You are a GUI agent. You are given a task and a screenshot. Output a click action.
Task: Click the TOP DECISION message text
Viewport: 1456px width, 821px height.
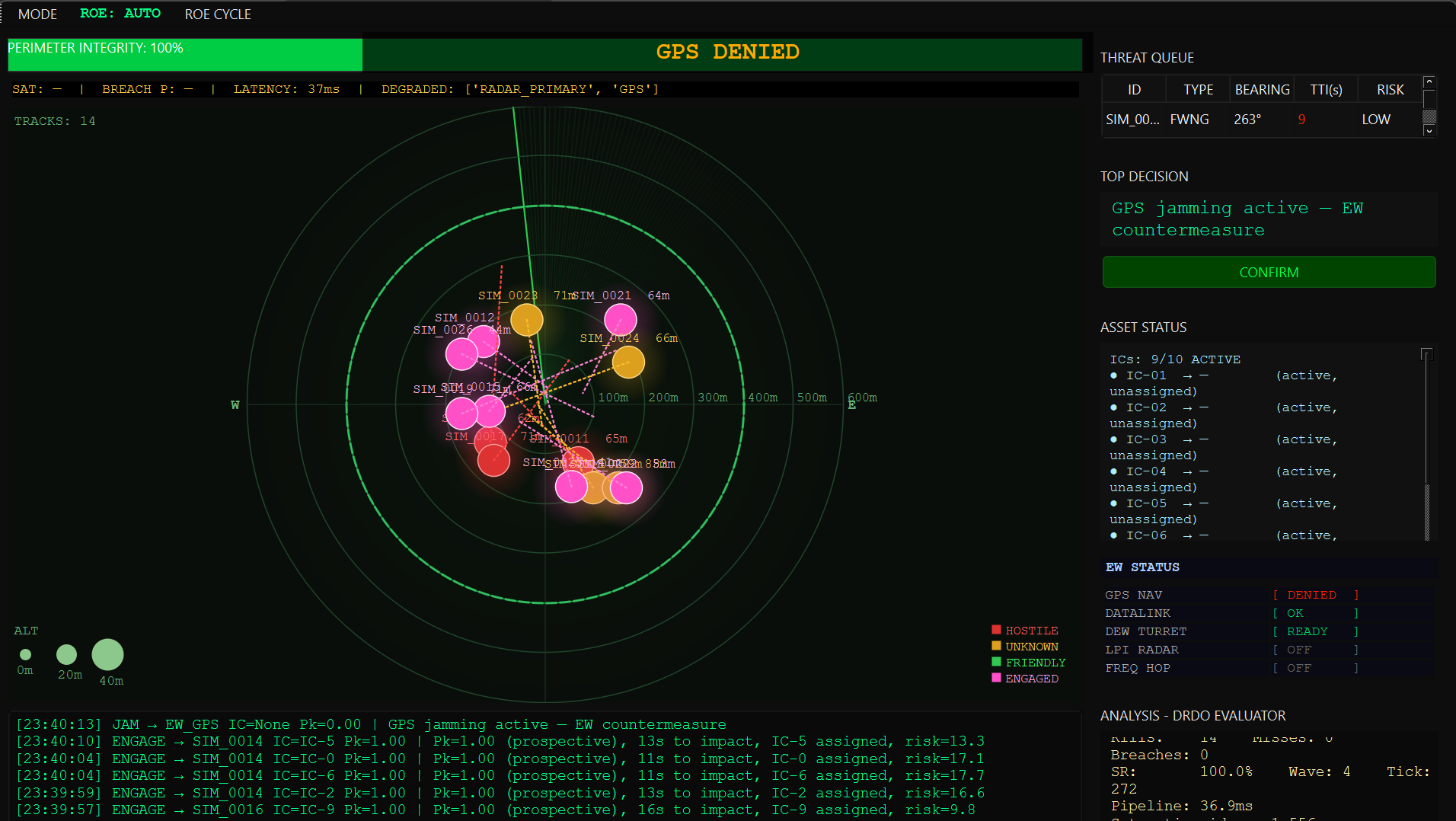(x=1237, y=219)
